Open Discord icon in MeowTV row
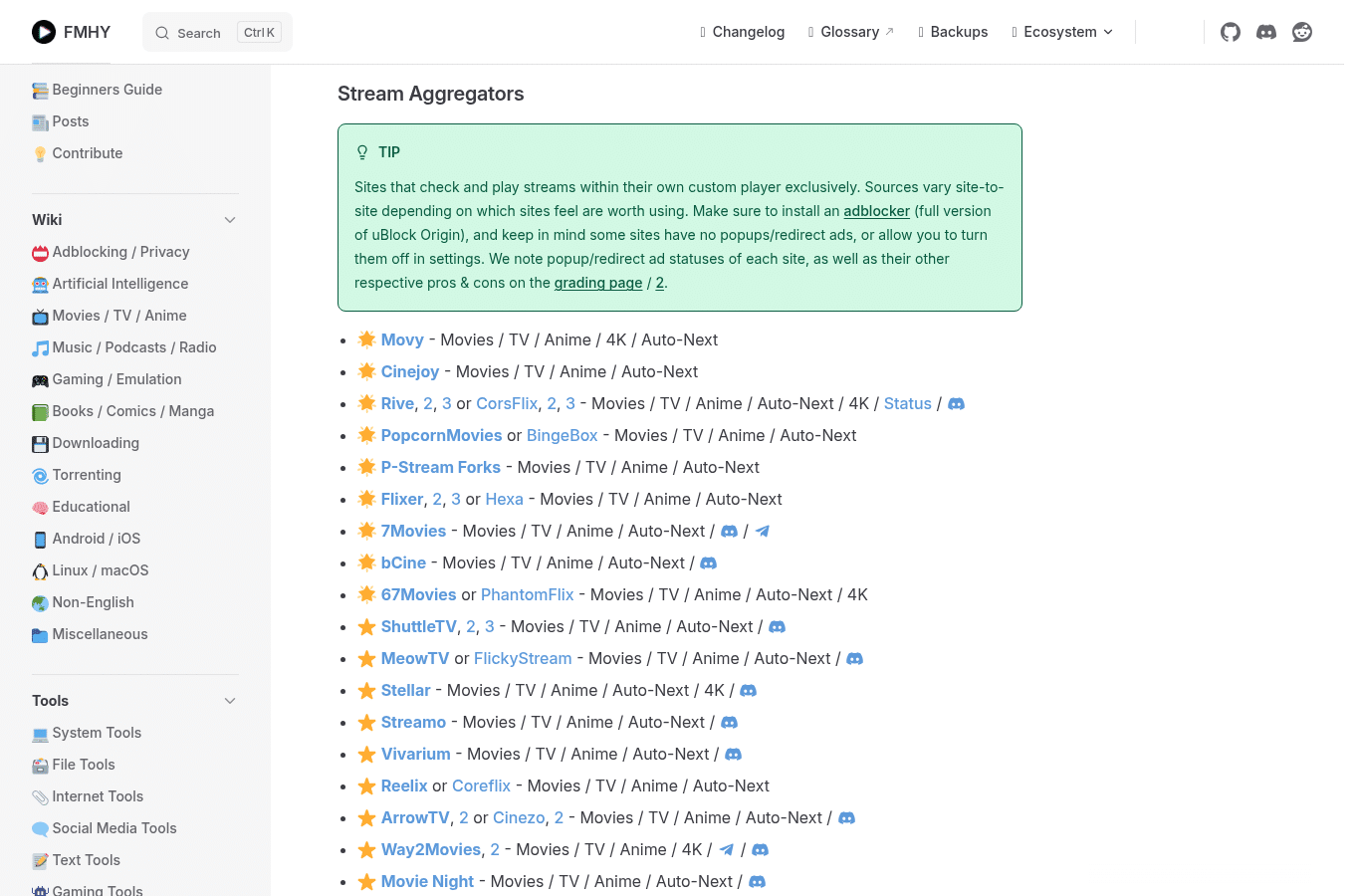This screenshot has width=1359, height=896. [x=855, y=659]
